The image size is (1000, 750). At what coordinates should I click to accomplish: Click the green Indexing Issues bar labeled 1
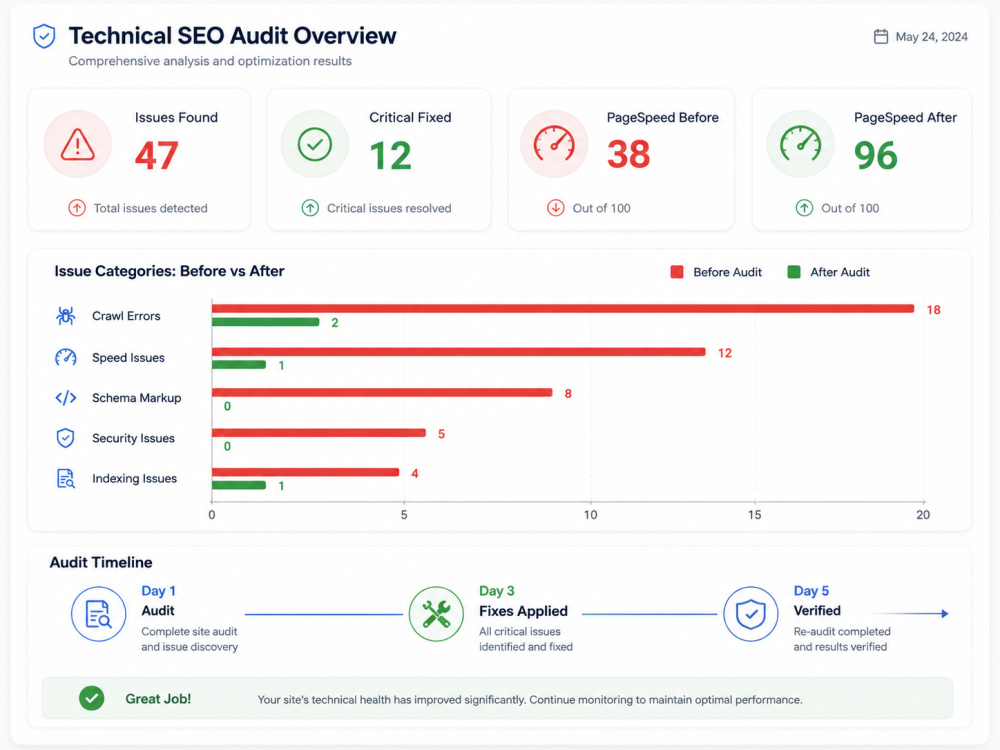coord(239,485)
